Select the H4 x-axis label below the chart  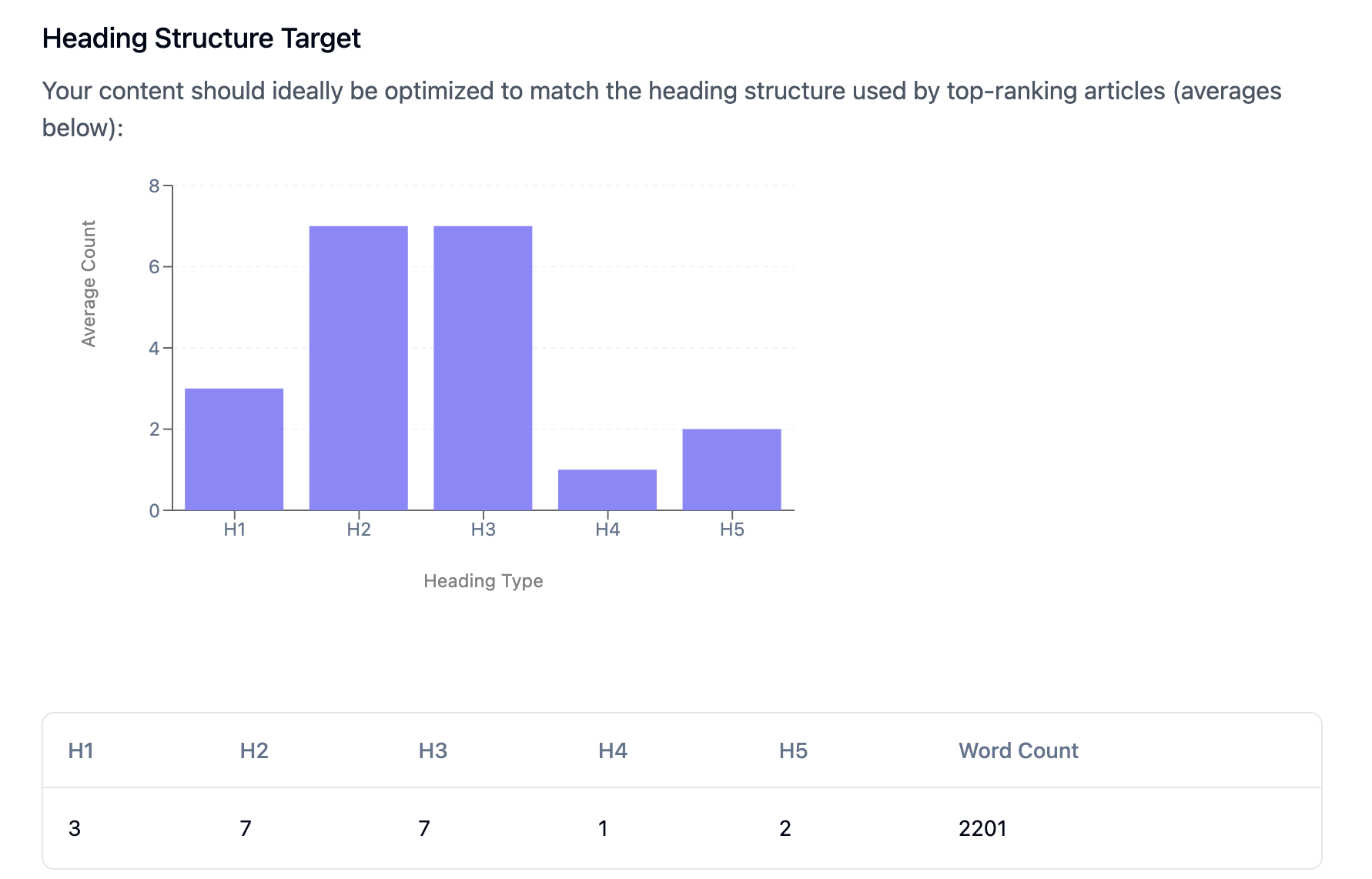coord(607,530)
